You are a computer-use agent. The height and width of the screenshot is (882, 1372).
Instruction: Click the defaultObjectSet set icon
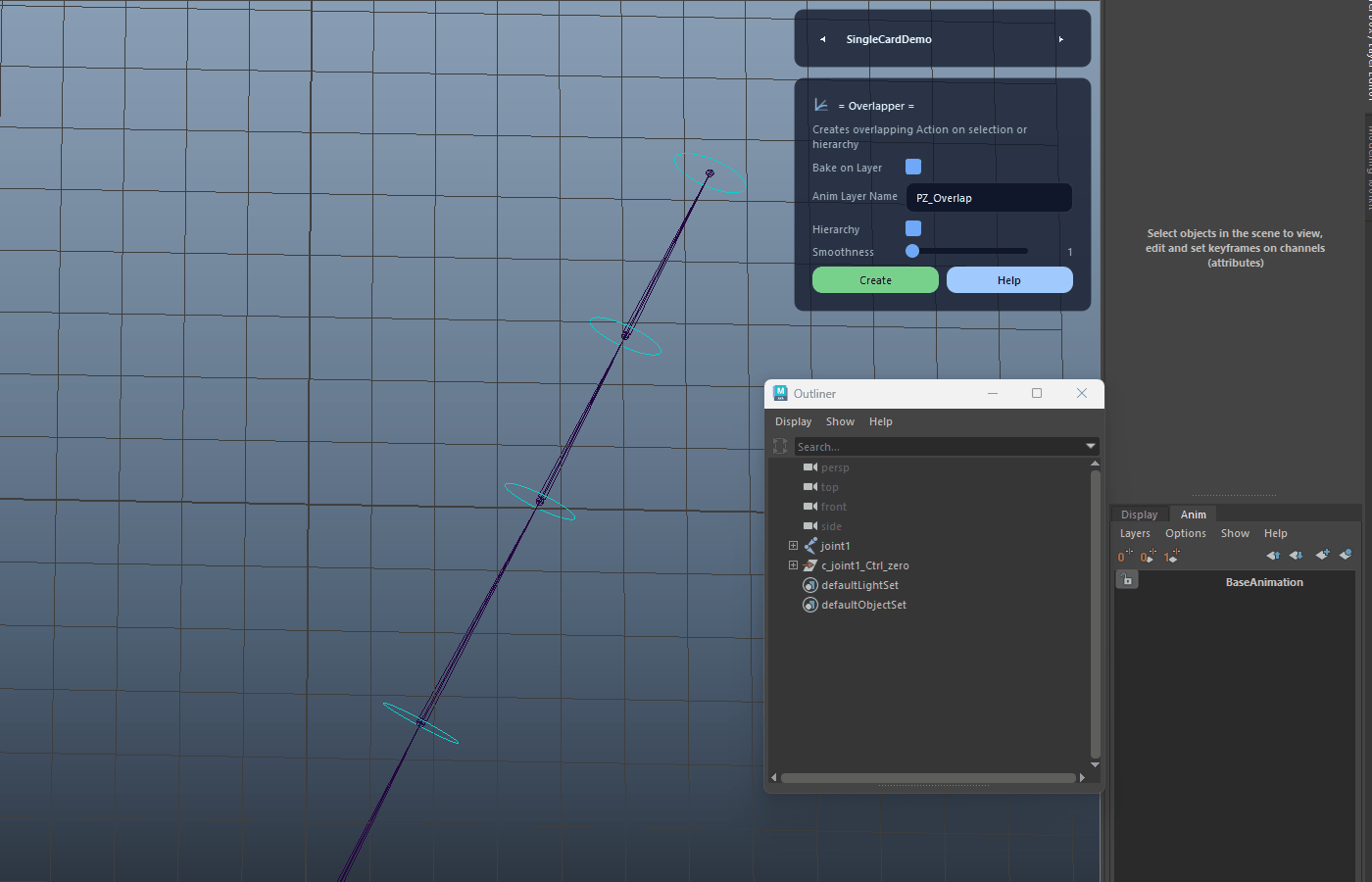click(810, 605)
